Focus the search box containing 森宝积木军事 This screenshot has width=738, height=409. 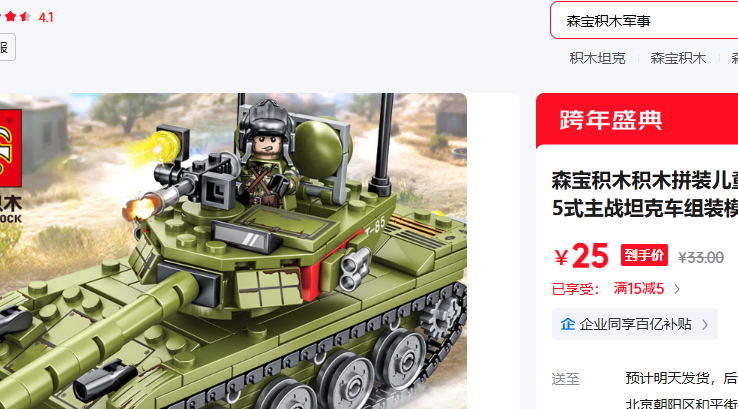(x=644, y=20)
